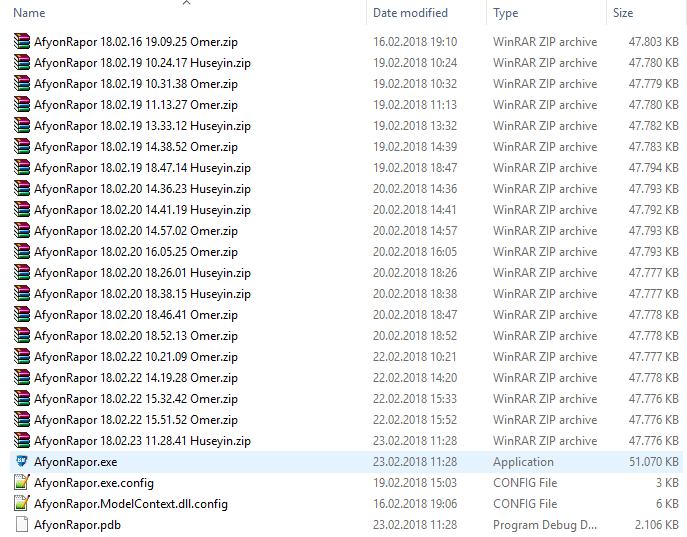The height and width of the screenshot is (537, 687).
Task: Select file name AfyonRapor 18.02.20 18.38.15 Huseyin.zip
Action: coord(142,294)
